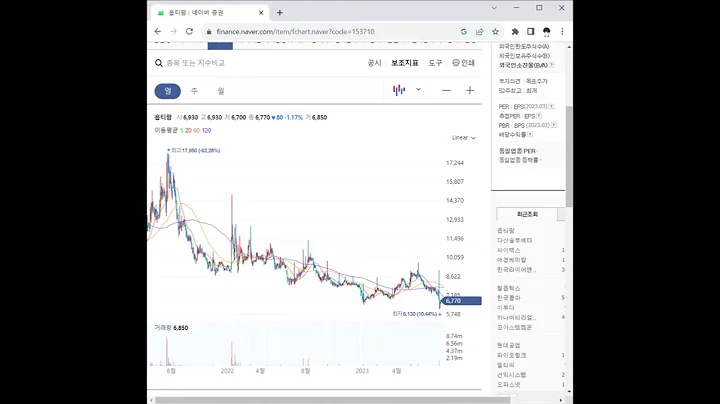Click the scrollbar up arrow at the top right

pyautogui.click(x=569, y=47)
